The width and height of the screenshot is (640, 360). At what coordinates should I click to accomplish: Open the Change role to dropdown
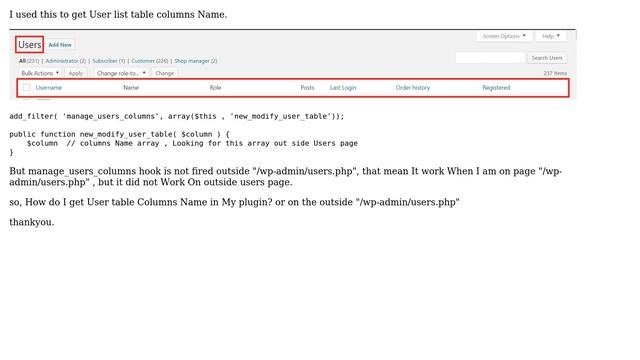pos(121,73)
